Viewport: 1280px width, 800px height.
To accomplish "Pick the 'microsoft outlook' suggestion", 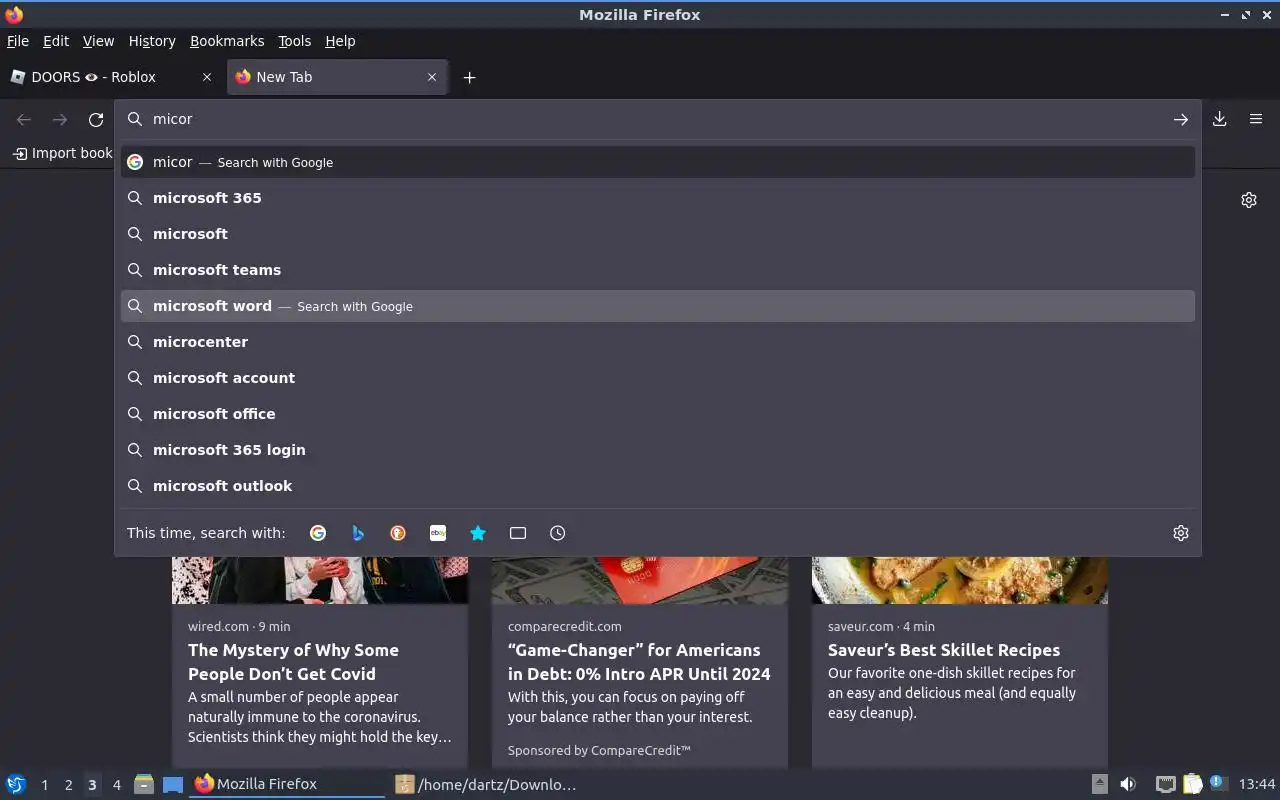I will pyautogui.click(x=658, y=486).
